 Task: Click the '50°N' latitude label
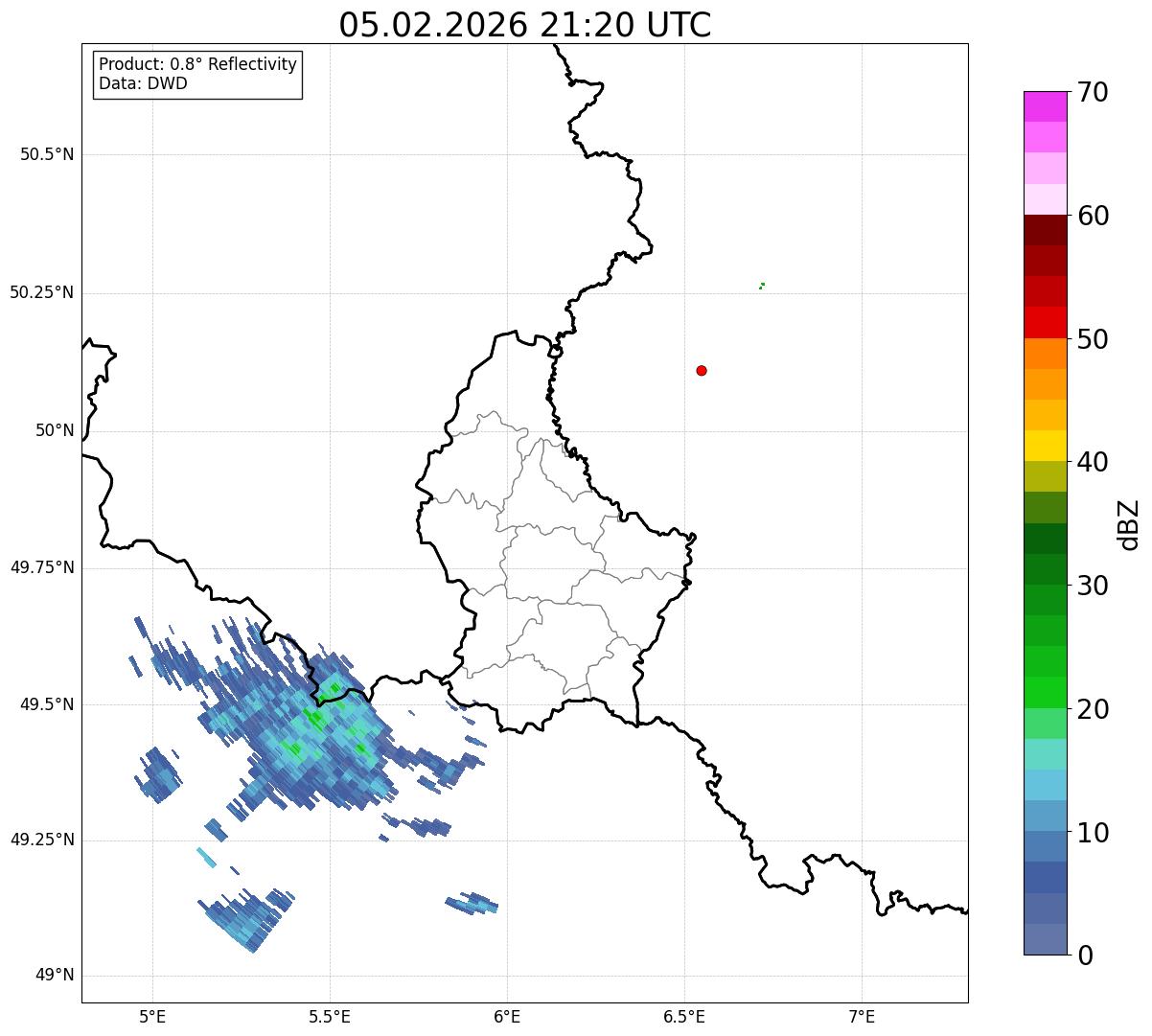coord(56,430)
